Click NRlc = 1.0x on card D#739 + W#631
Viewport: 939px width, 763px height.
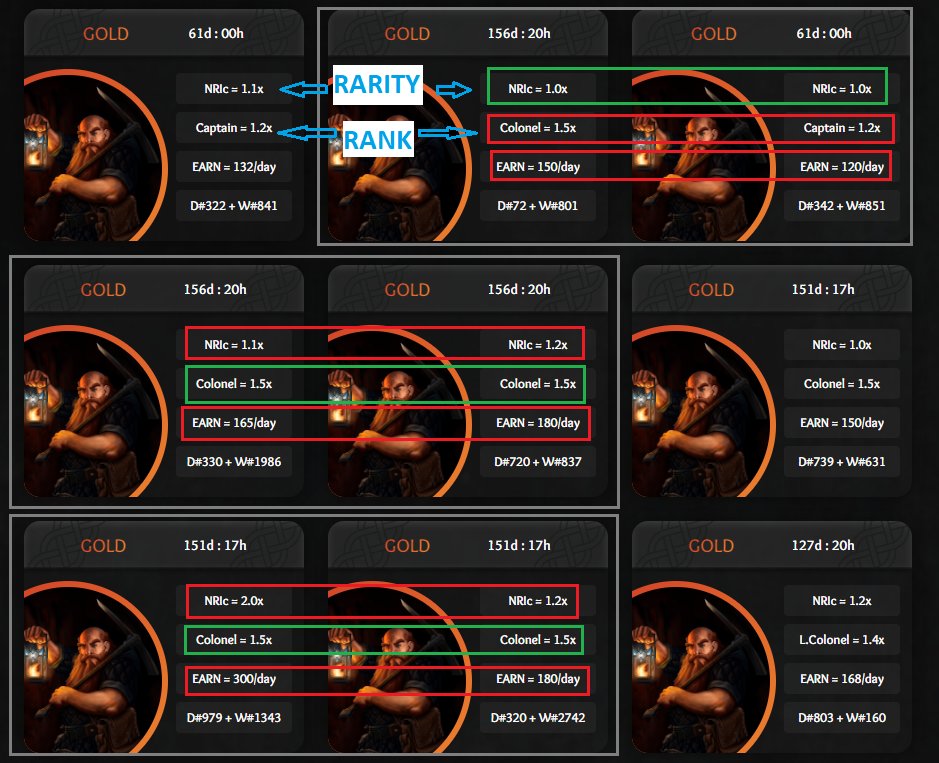click(x=841, y=345)
